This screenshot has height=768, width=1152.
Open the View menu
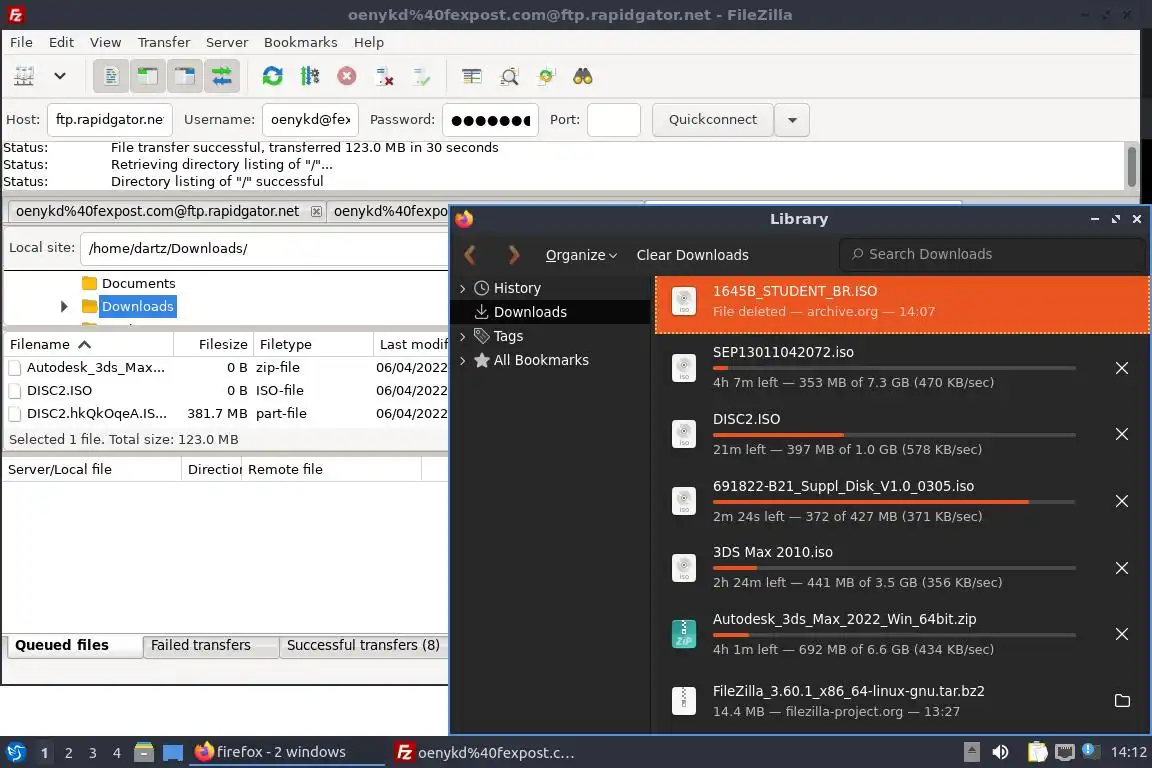[x=105, y=42]
